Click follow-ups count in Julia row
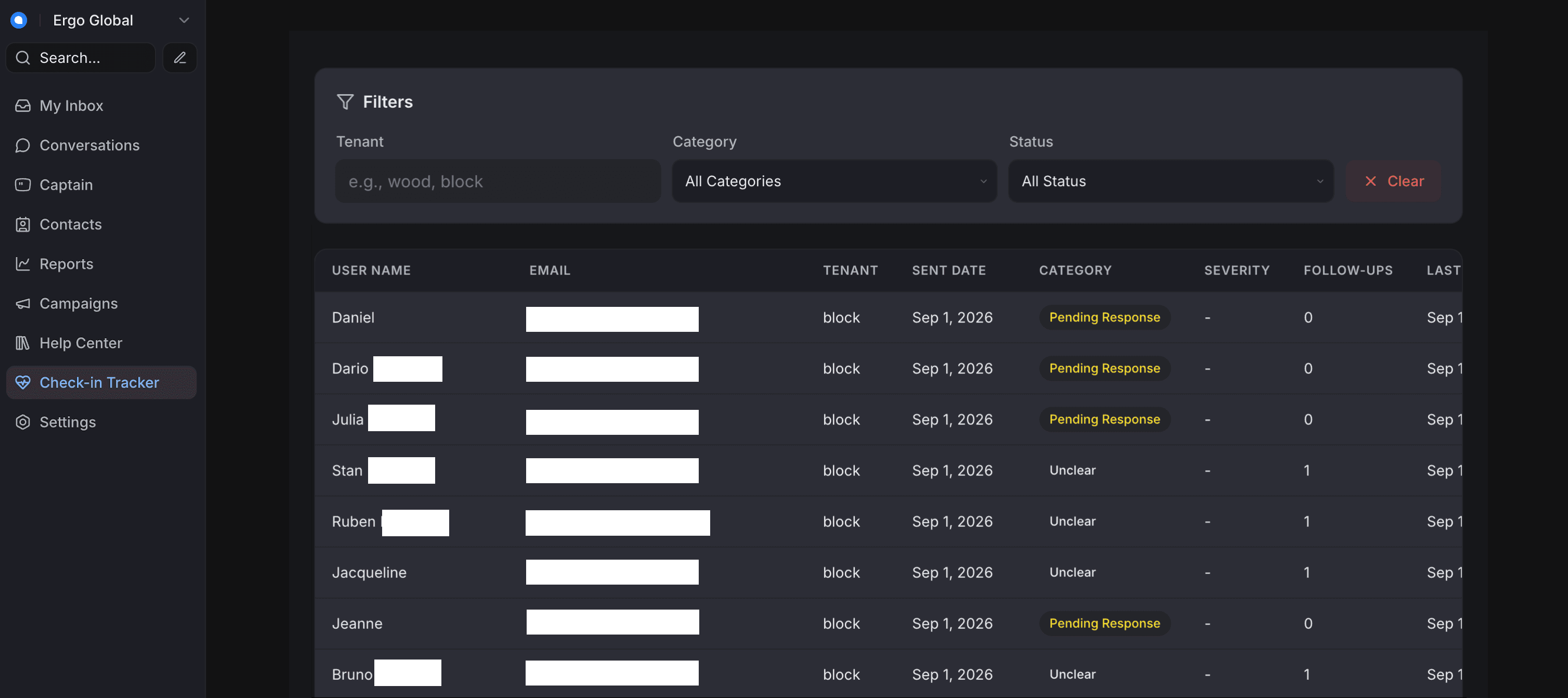The height and width of the screenshot is (698, 1568). pyautogui.click(x=1308, y=420)
